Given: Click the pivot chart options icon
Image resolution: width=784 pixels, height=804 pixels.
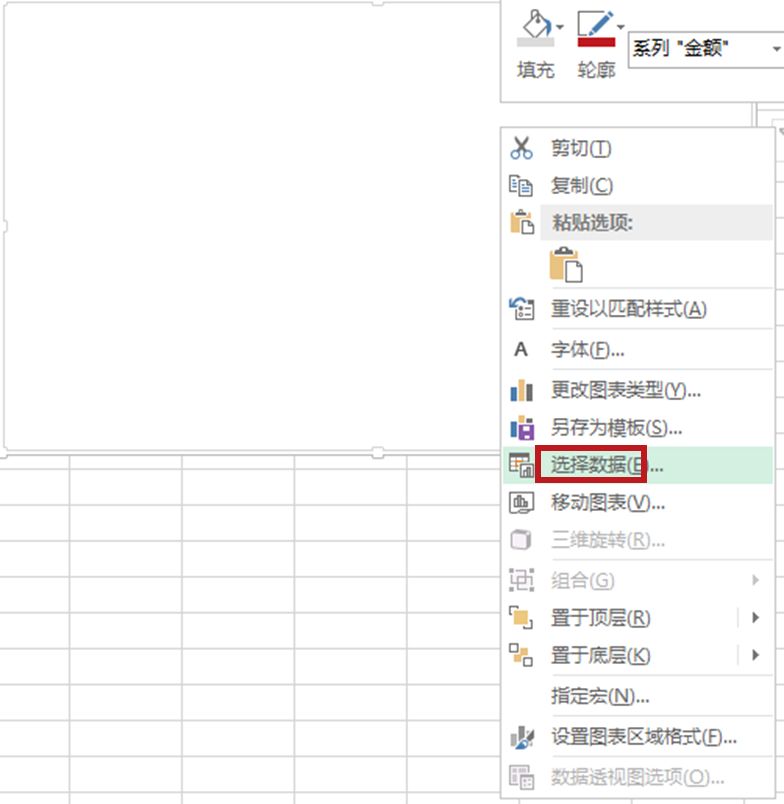Looking at the screenshot, I should [521, 777].
